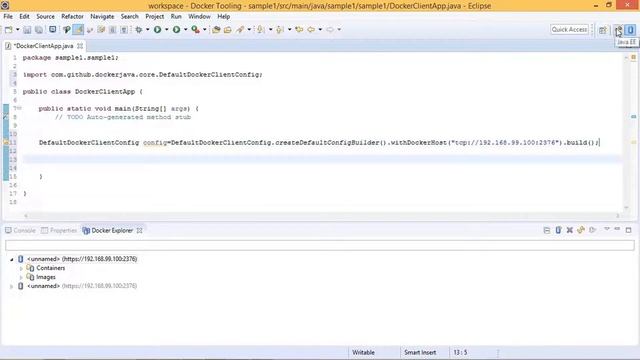The height and width of the screenshot is (360, 640).
Task: Click the Debug bug-gear toolbar icon
Action: pos(139,29)
